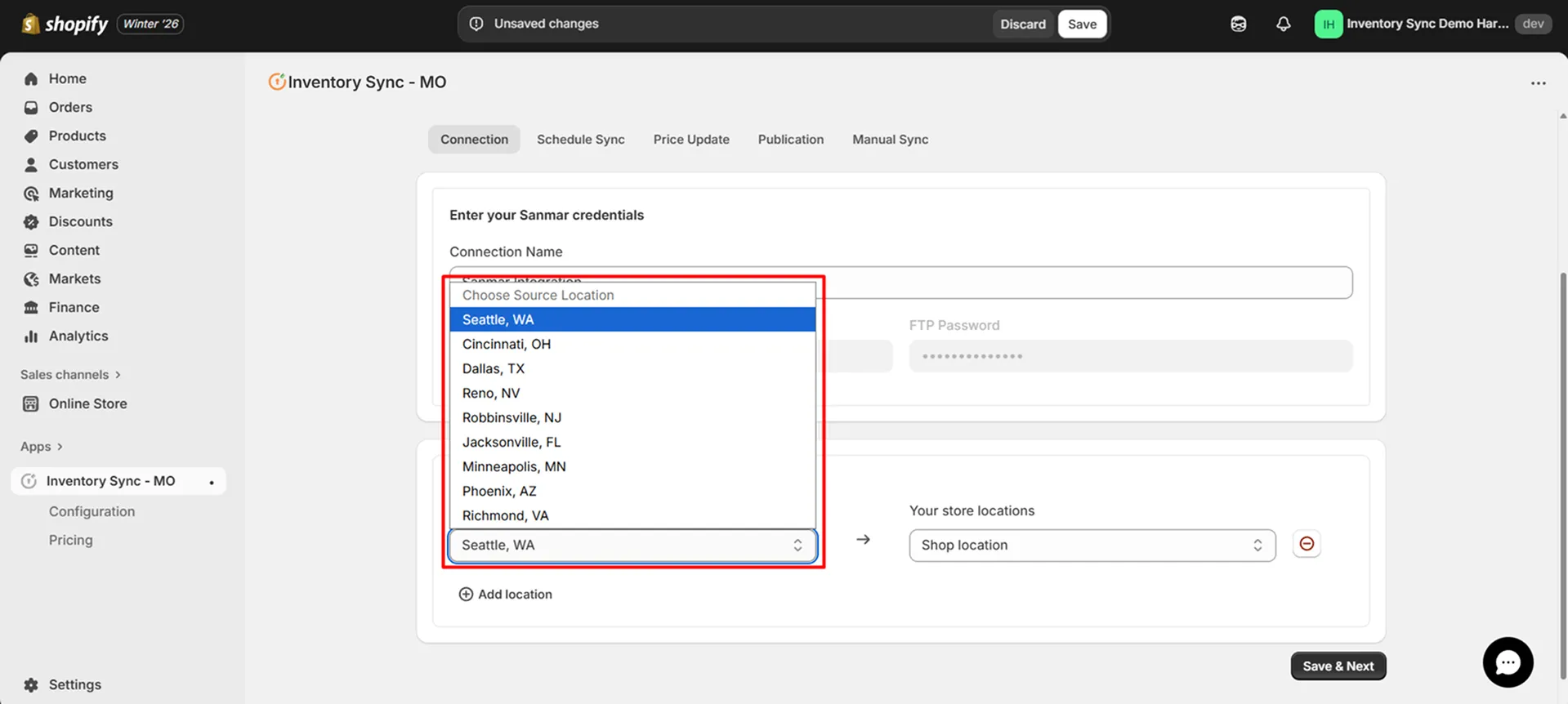This screenshot has height=704, width=1568.
Task: Select Cincinnati, OH source location
Action: [632, 344]
